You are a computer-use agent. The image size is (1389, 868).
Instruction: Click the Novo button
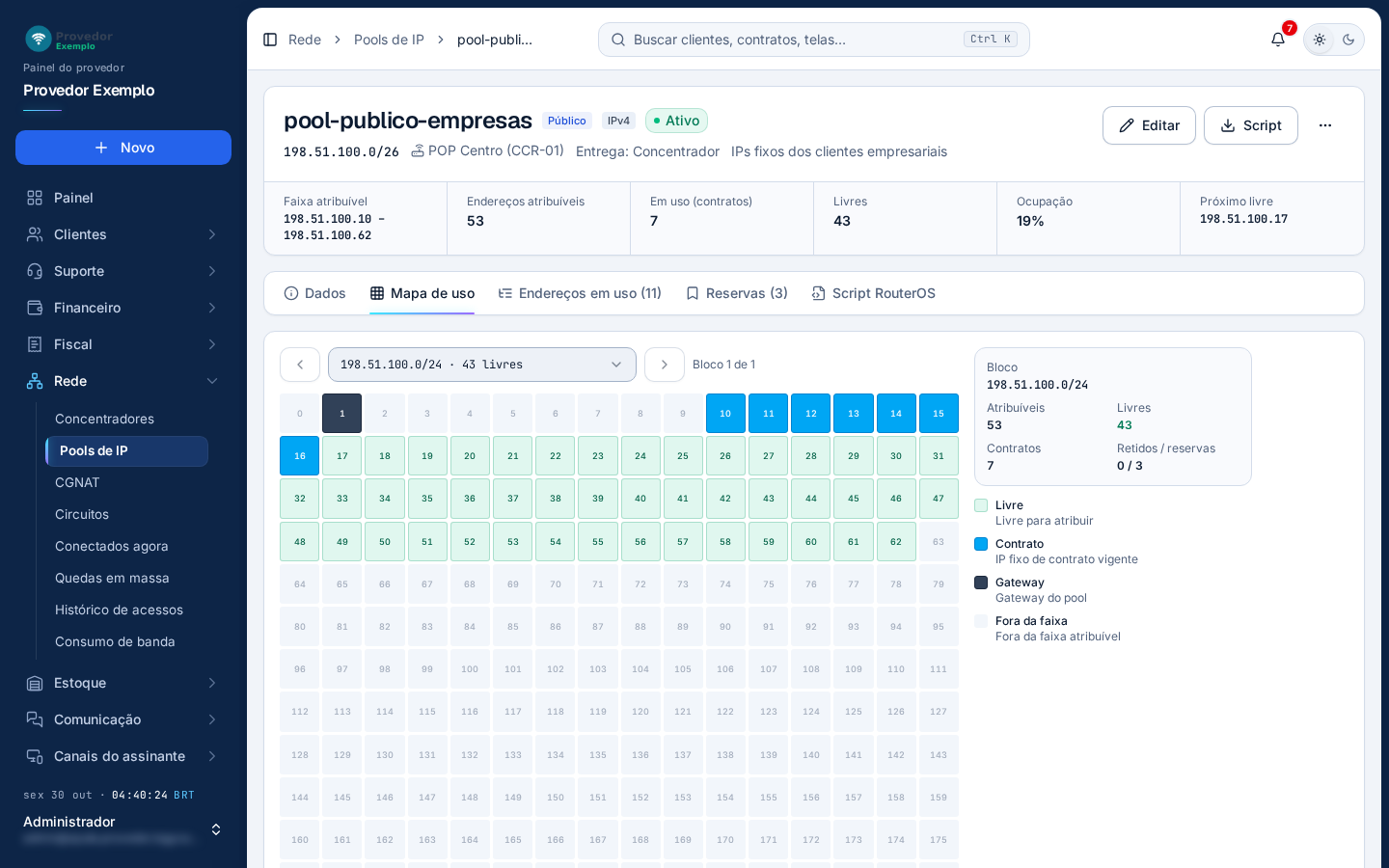pyautogui.click(x=123, y=148)
